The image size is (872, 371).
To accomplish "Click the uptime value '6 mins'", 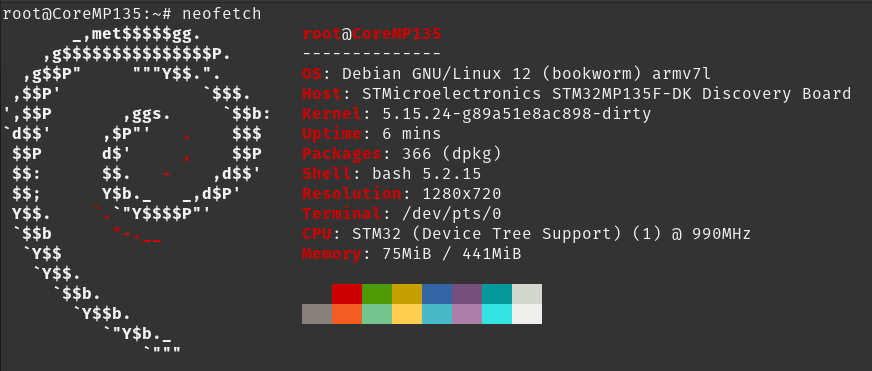I will click(412, 134).
